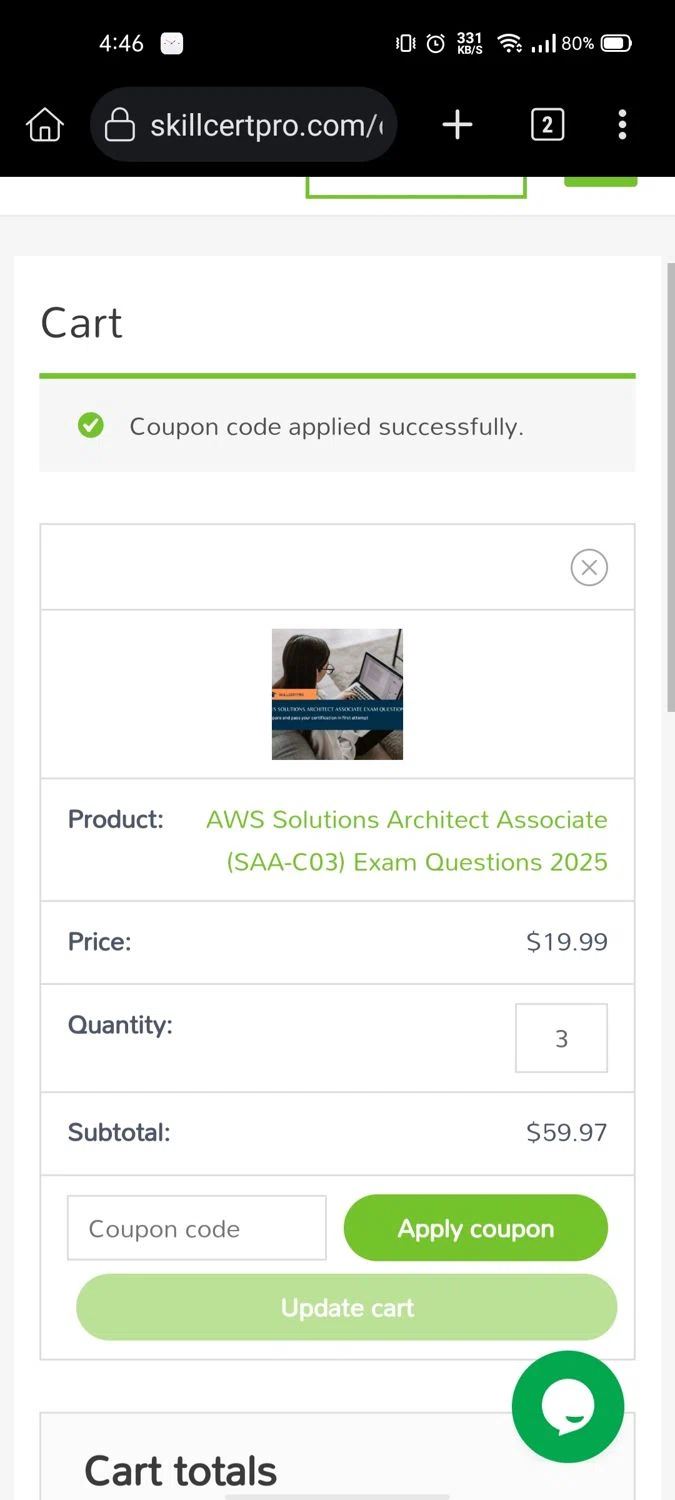Image resolution: width=675 pixels, height=1500 pixels.
Task: Open the browser three-dot overflow menu
Action: (x=622, y=125)
